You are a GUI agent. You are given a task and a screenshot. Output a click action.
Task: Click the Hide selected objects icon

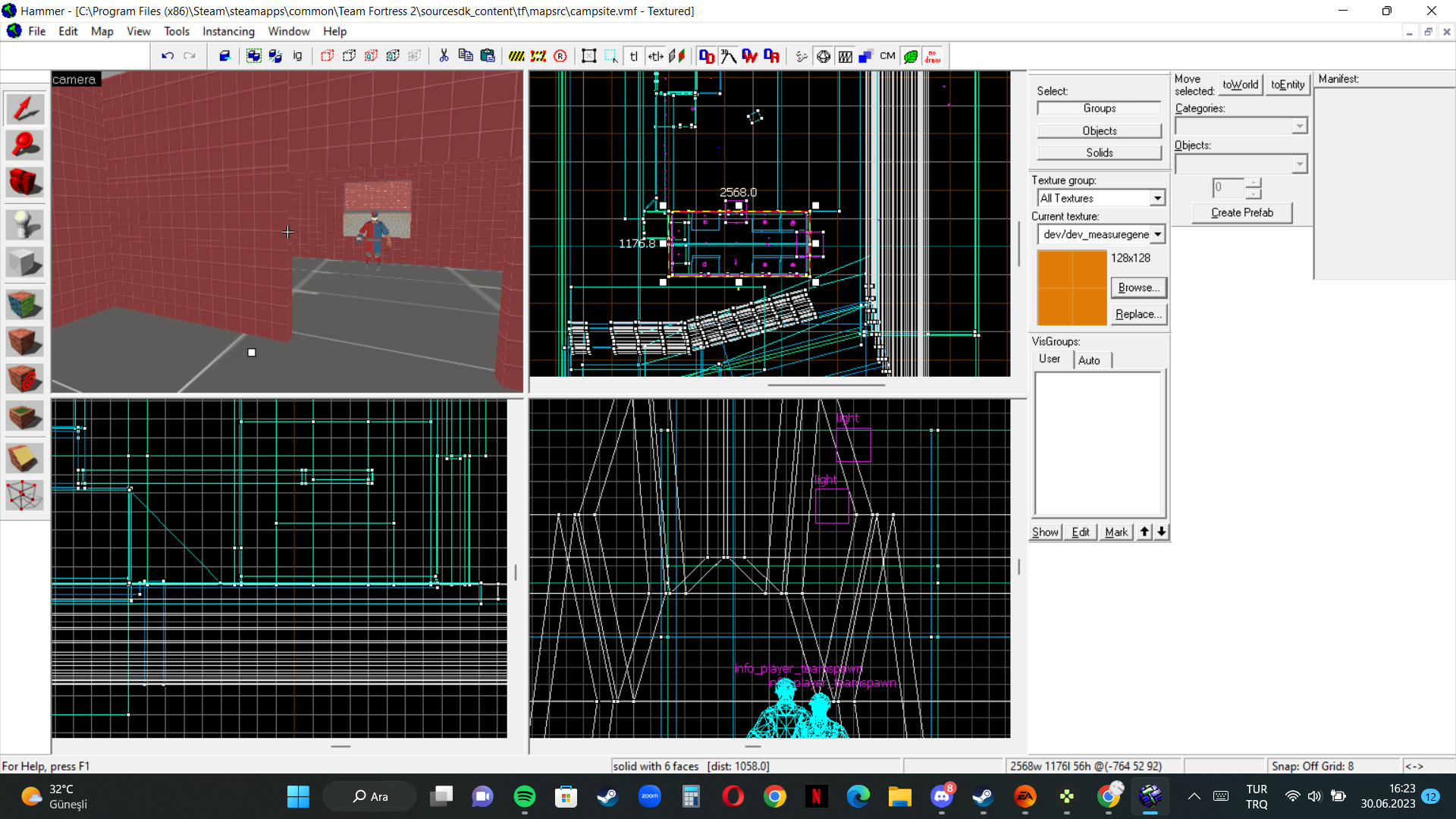coord(328,56)
